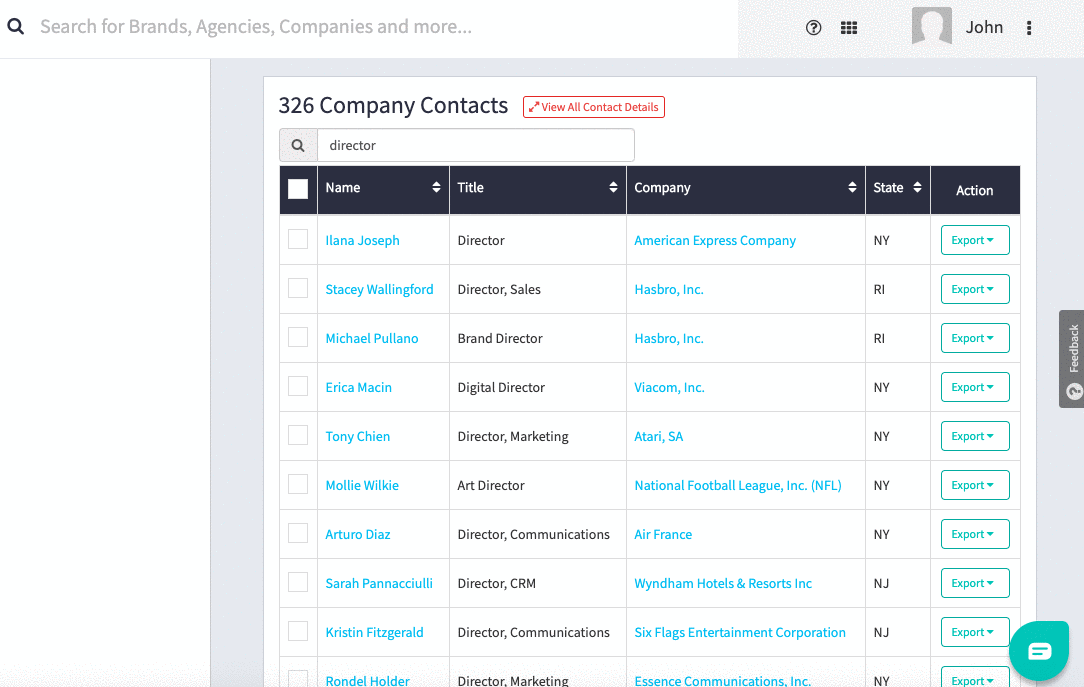Open Air France company link
Screen dimensions: 1084x687
point(663,535)
